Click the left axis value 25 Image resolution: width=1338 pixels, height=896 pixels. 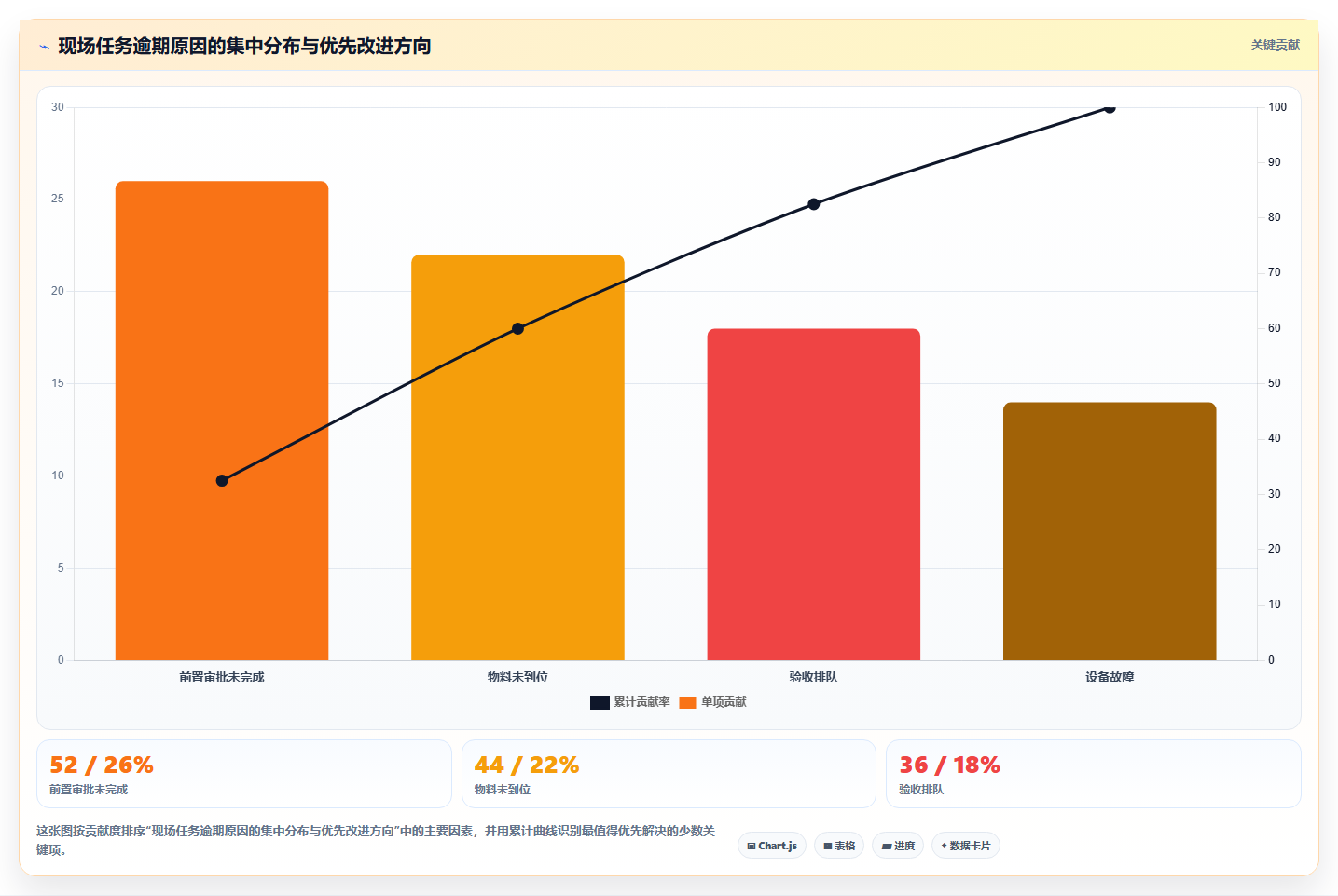[x=58, y=199]
